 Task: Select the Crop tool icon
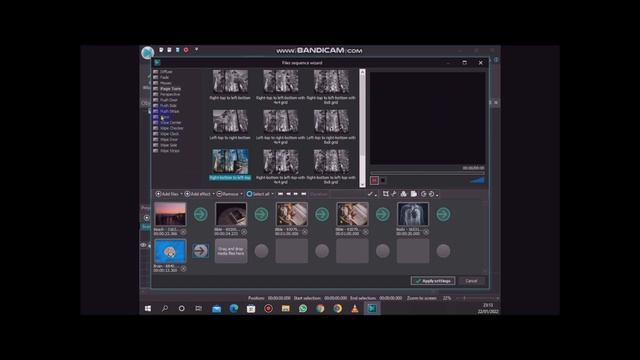point(386,194)
